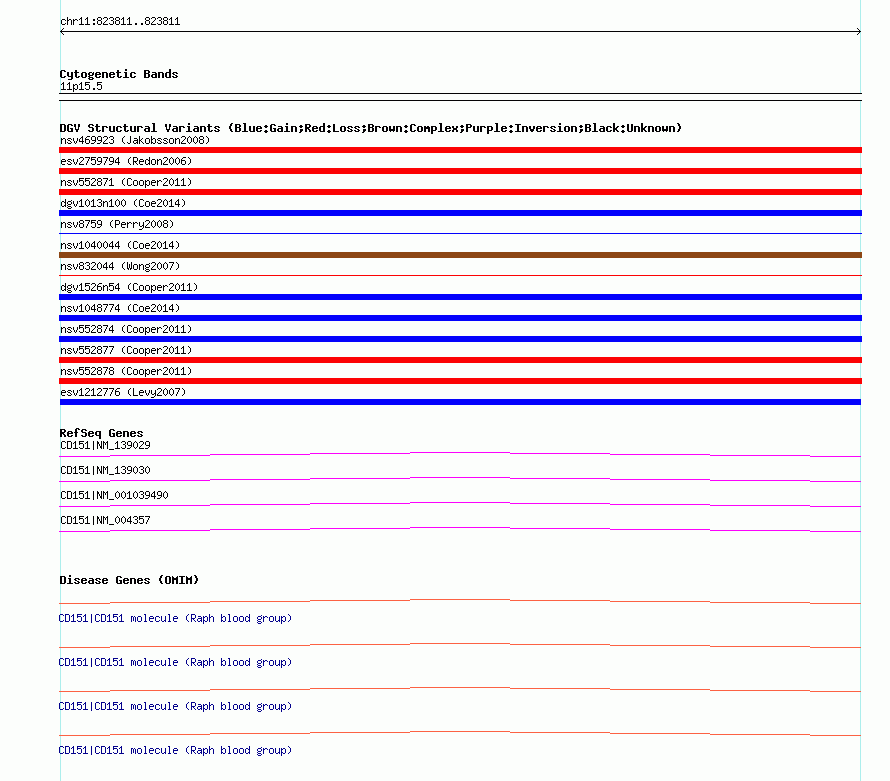Select nsv8759 (Perry2008) variant label
This screenshot has width=890, height=781.
click(x=117, y=224)
